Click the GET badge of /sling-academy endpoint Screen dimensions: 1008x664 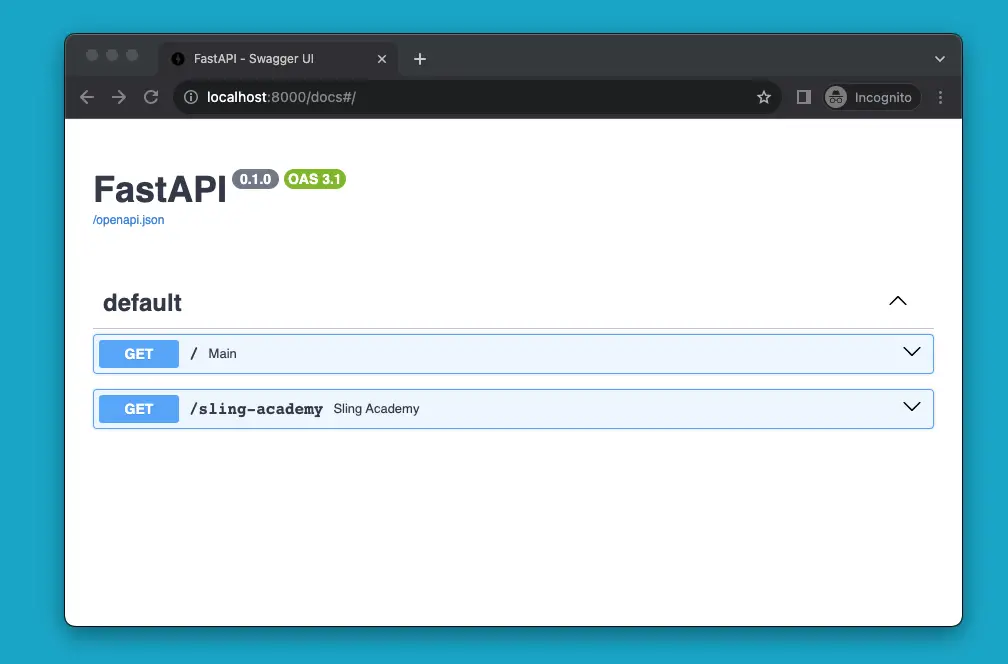click(139, 409)
